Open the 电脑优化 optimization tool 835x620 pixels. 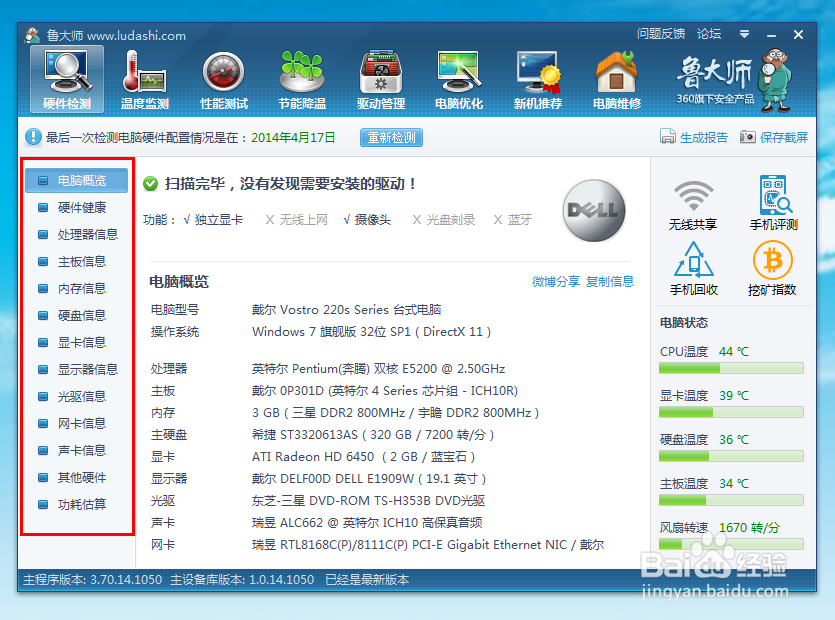coord(459,79)
